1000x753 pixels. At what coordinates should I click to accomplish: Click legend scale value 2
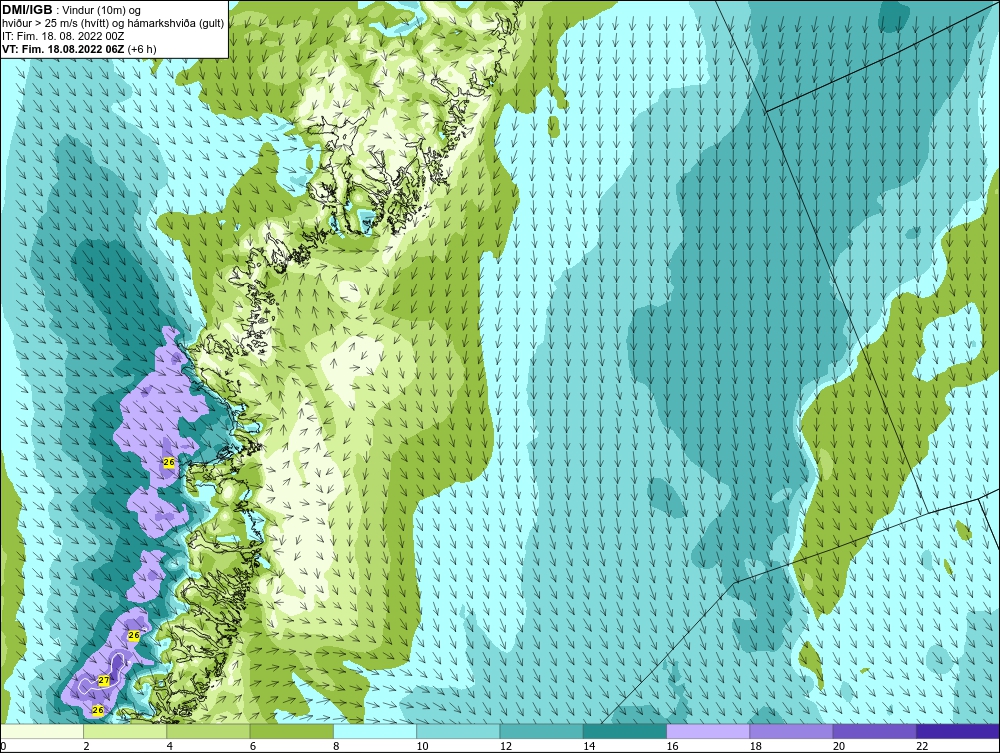[x=86, y=747]
